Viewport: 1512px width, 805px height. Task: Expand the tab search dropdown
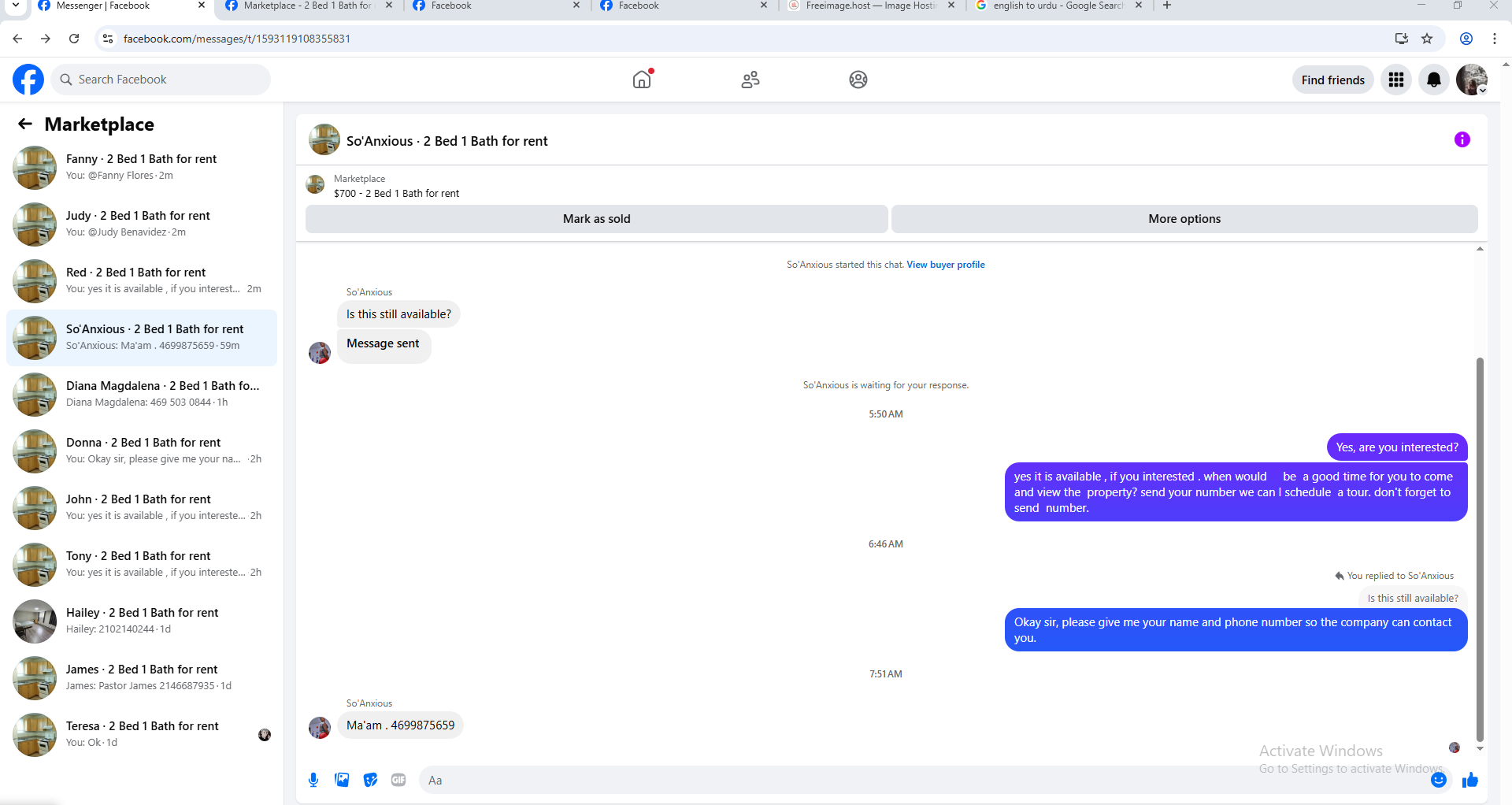pyautogui.click(x=16, y=6)
